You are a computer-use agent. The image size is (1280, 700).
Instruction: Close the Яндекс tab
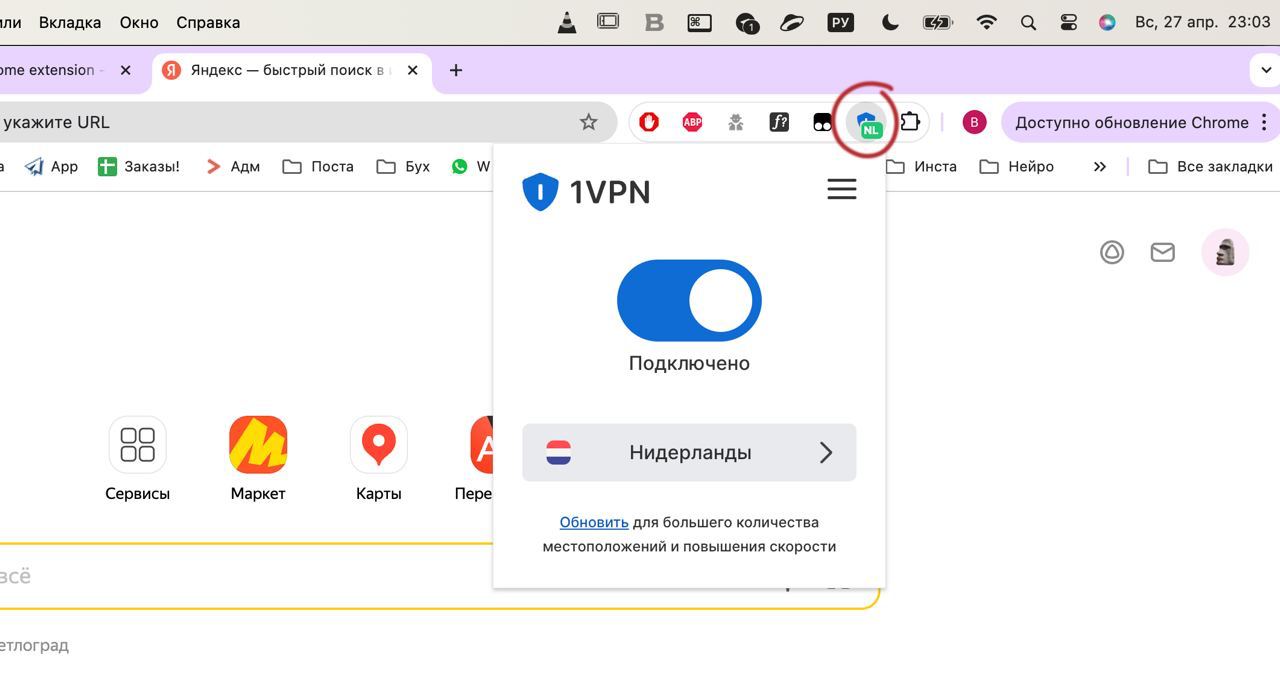point(414,70)
